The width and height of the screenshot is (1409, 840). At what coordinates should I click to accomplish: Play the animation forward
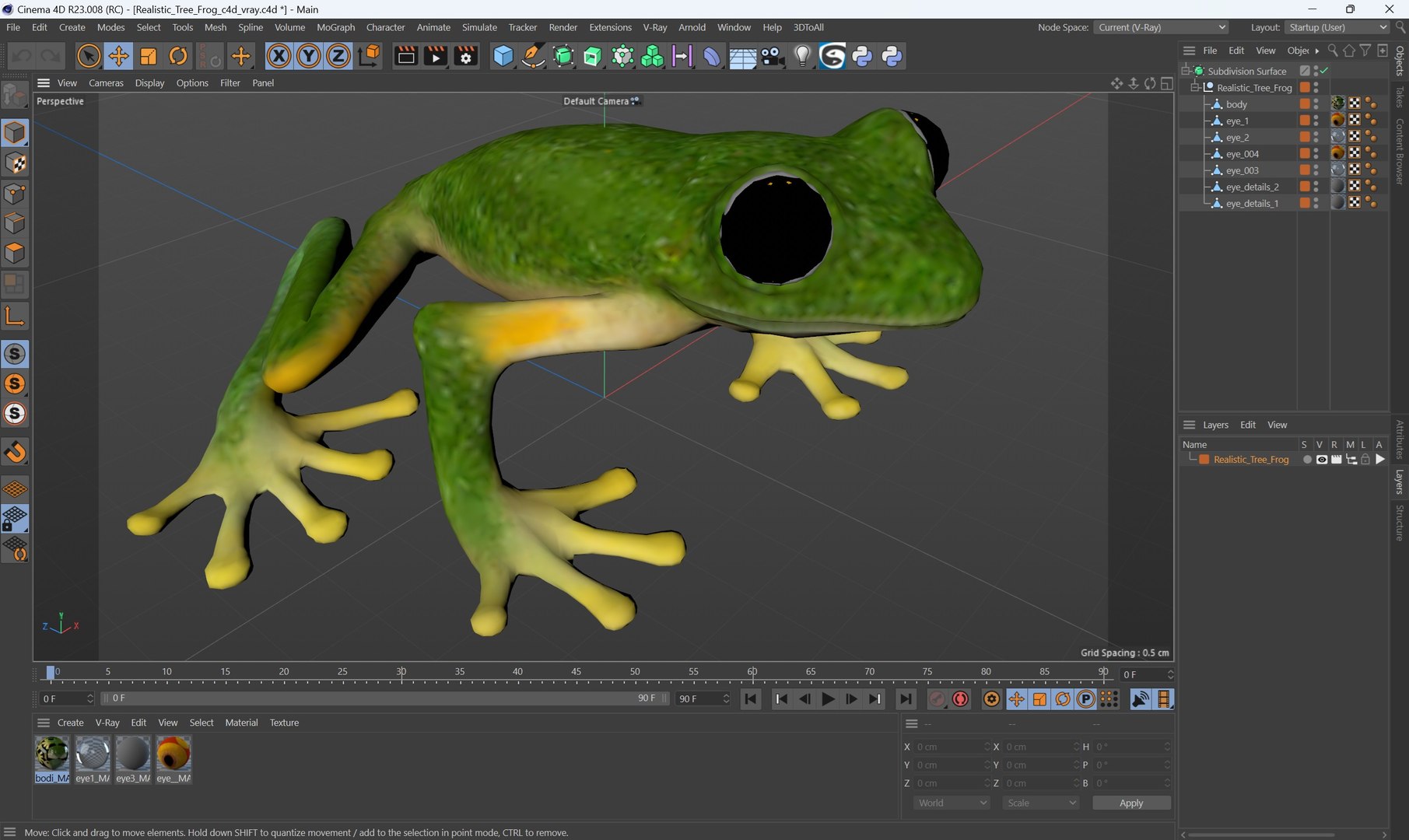828,699
